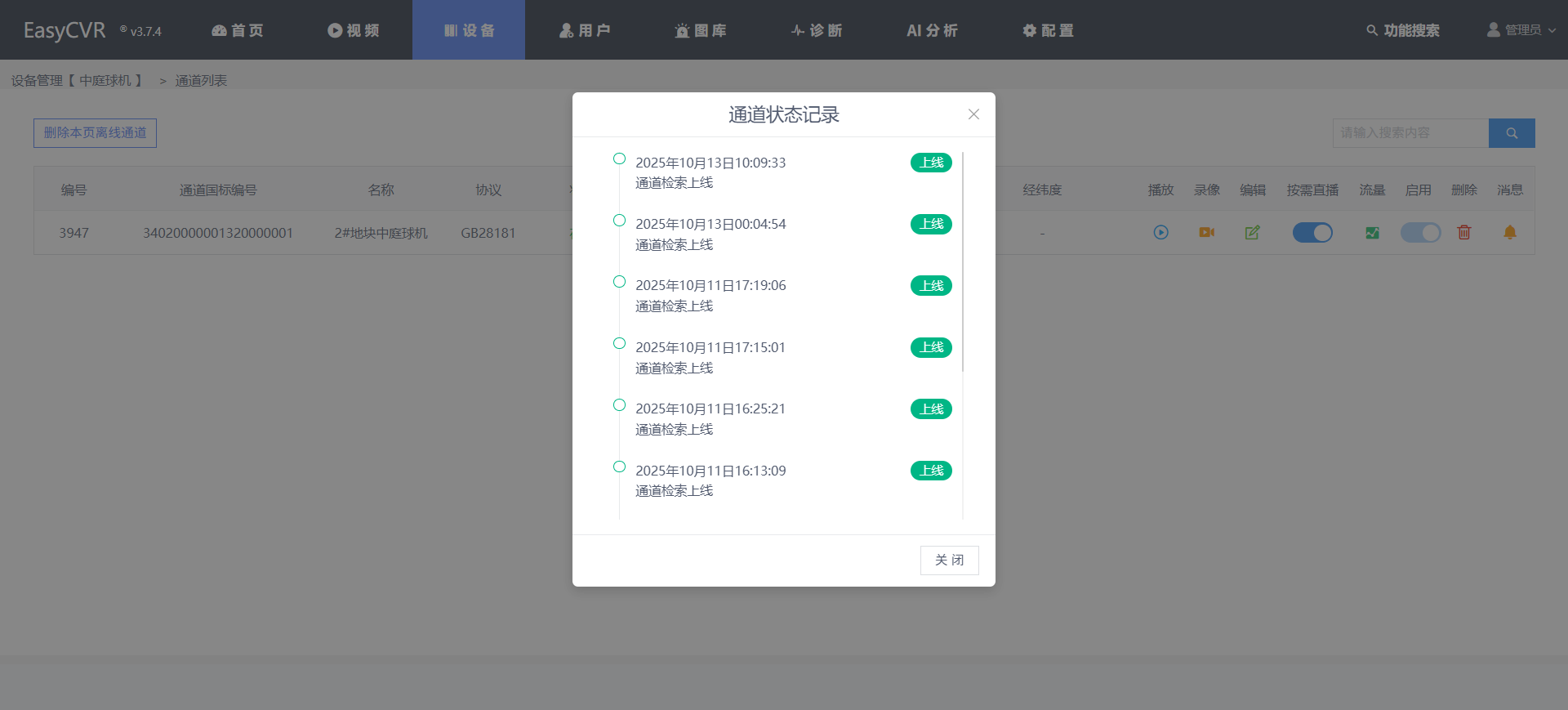Click the red trash delete icon
This screenshot has height=710, width=1568.
[x=1464, y=233]
